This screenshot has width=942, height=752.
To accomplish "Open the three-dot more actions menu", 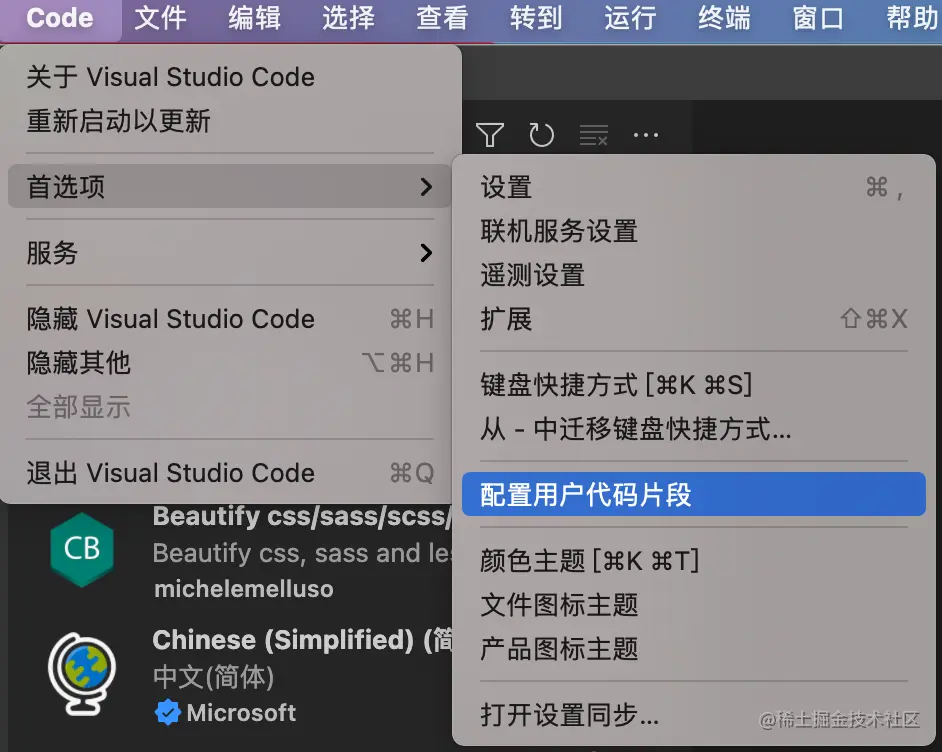I will (x=646, y=135).
